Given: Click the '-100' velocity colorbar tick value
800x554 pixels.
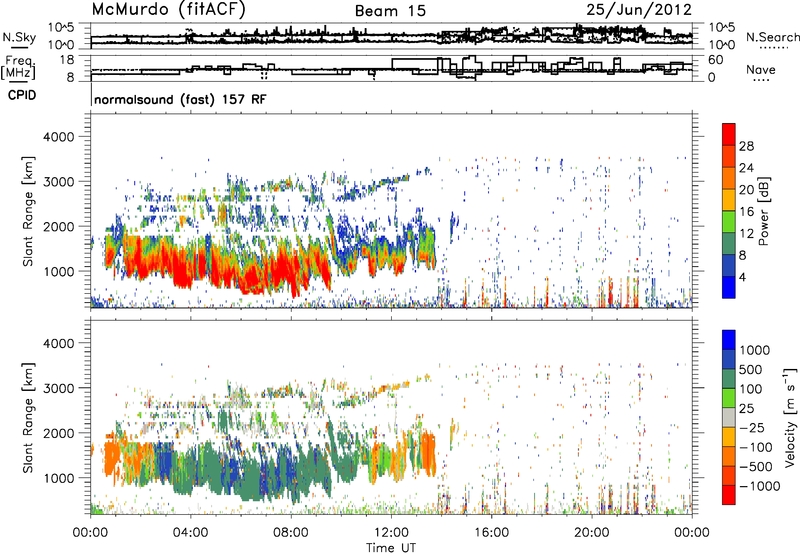Looking at the screenshot, I should click(x=756, y=447).
